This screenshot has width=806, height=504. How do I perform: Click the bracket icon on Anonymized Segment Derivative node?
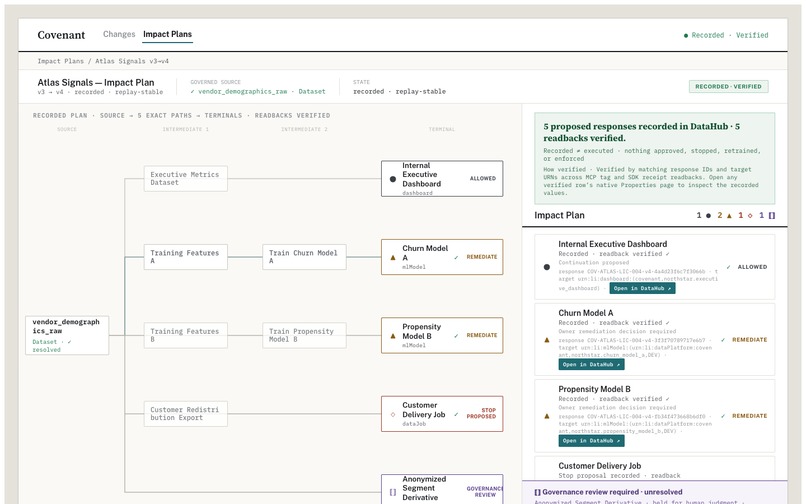393,492
